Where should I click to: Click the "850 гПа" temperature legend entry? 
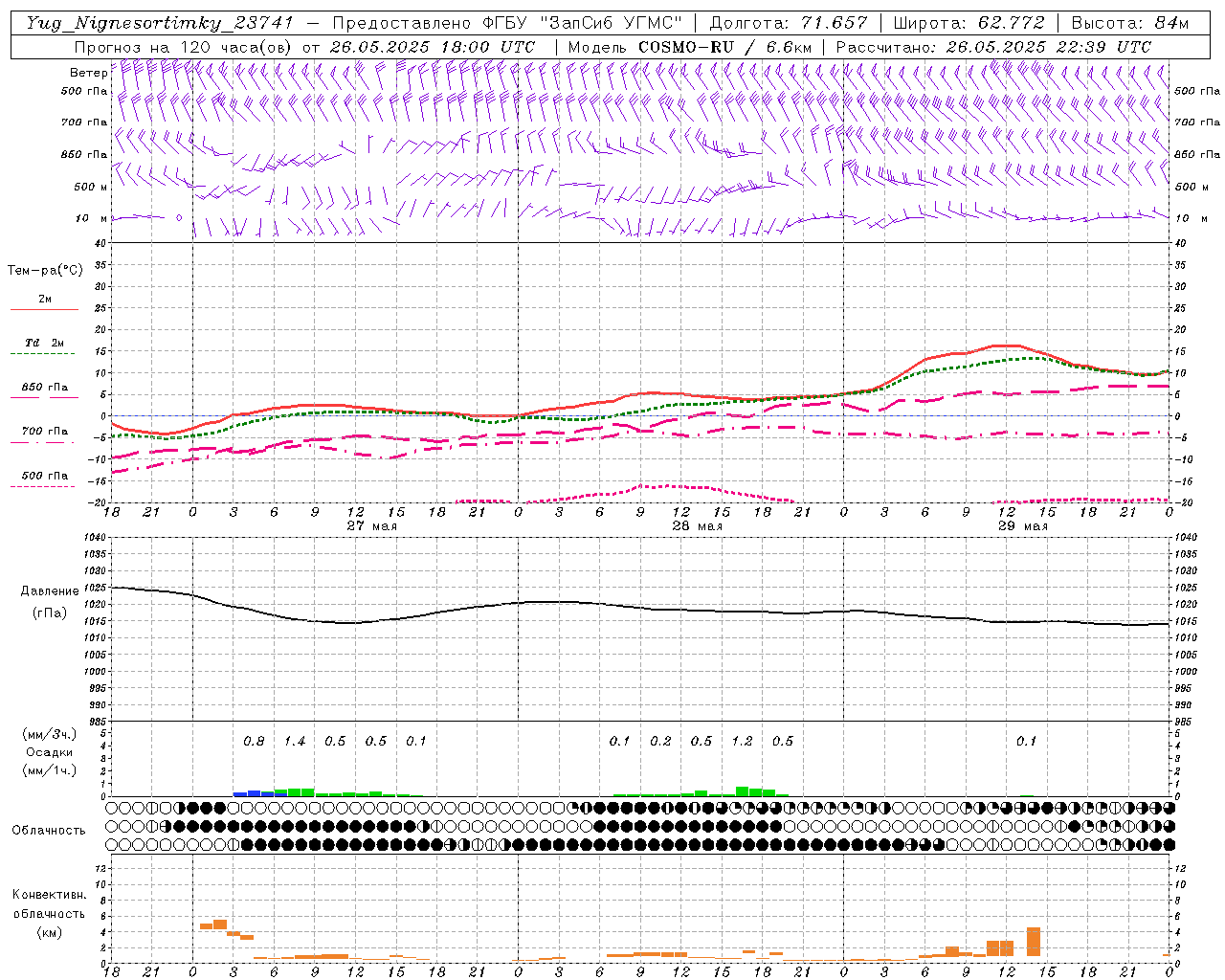click(x=44, y=388)
